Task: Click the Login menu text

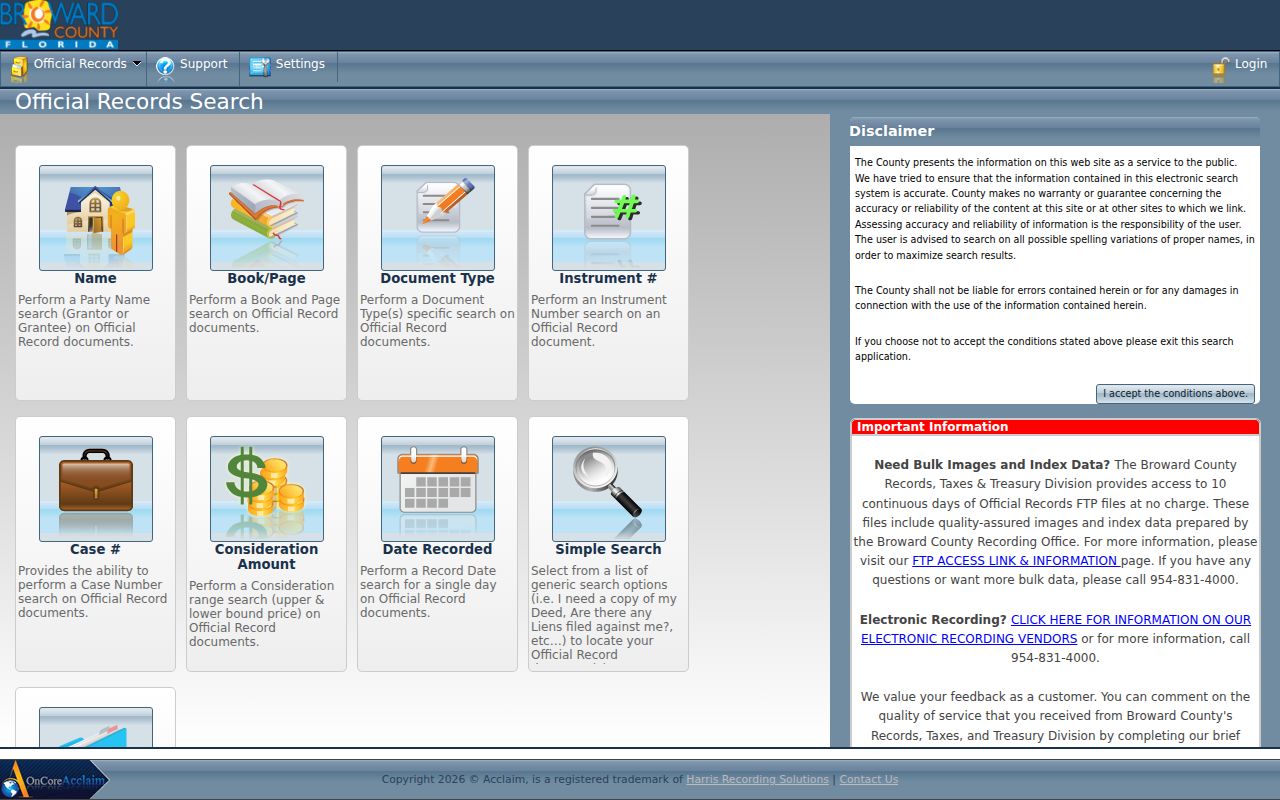Action: tap(1251, 64)
